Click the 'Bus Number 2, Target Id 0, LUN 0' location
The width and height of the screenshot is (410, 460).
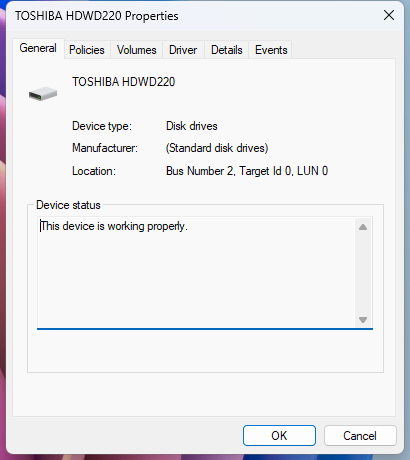[247, 171]
